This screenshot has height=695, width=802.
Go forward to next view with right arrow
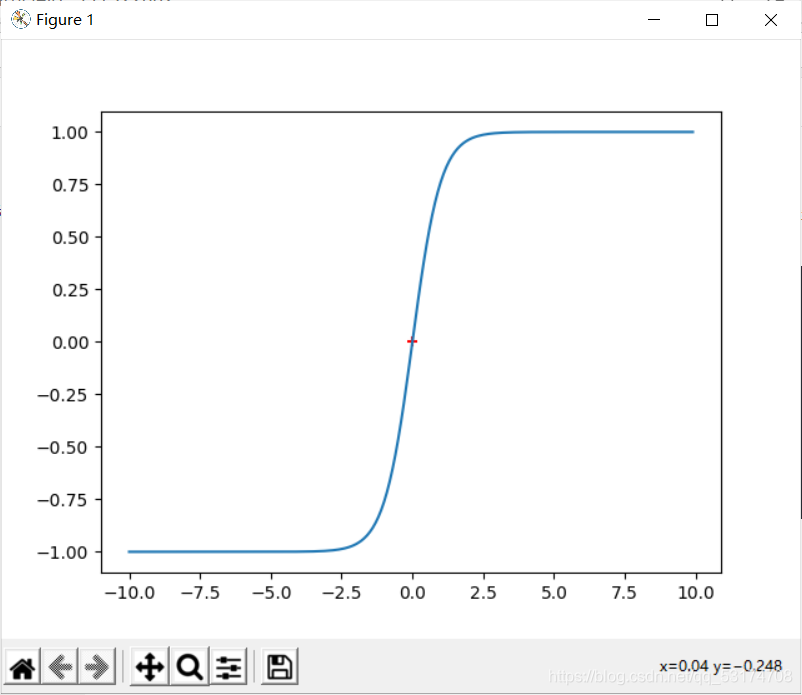97,667
